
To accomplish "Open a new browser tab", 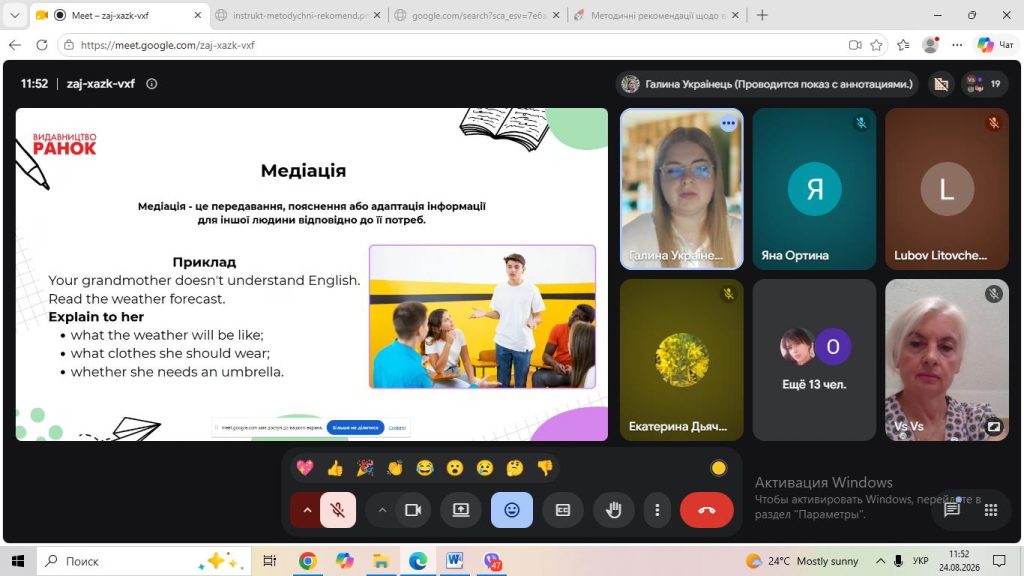I will [x=762, y=15].
